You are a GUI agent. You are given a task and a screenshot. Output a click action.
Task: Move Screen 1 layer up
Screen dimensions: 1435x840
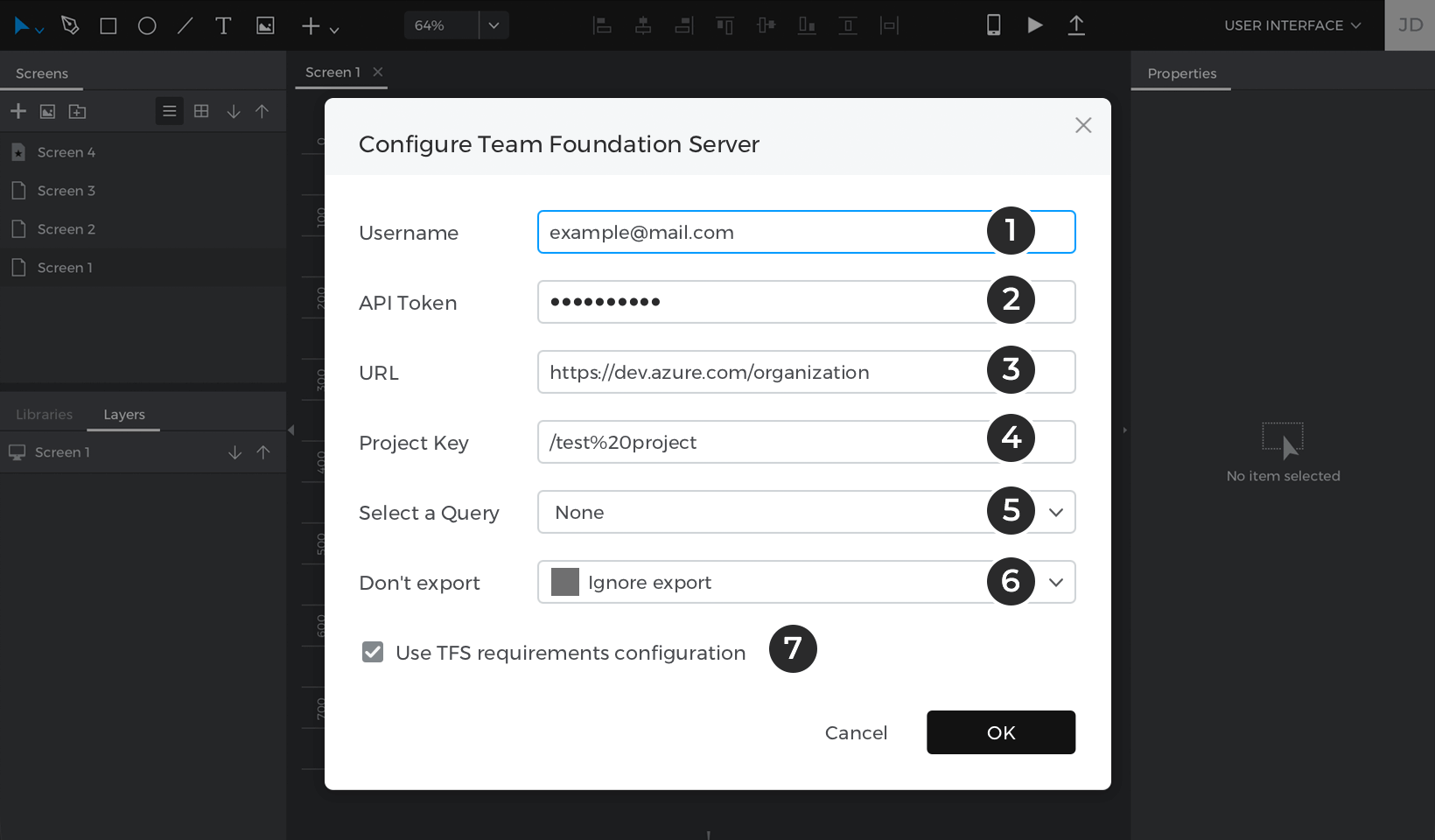click(263, 452)
